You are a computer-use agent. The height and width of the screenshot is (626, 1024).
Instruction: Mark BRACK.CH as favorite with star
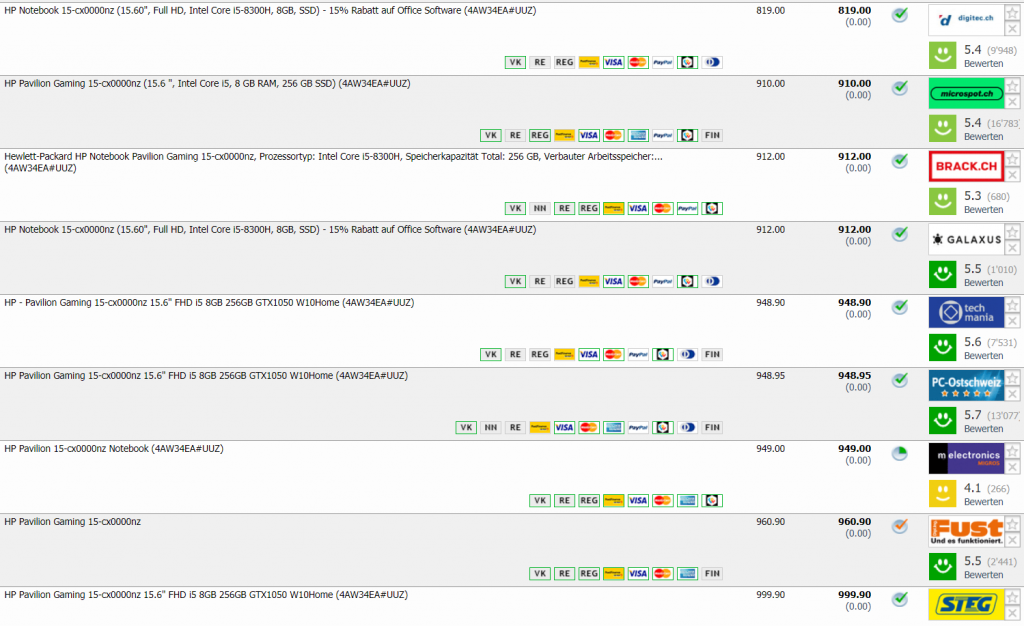[1012, 159]
